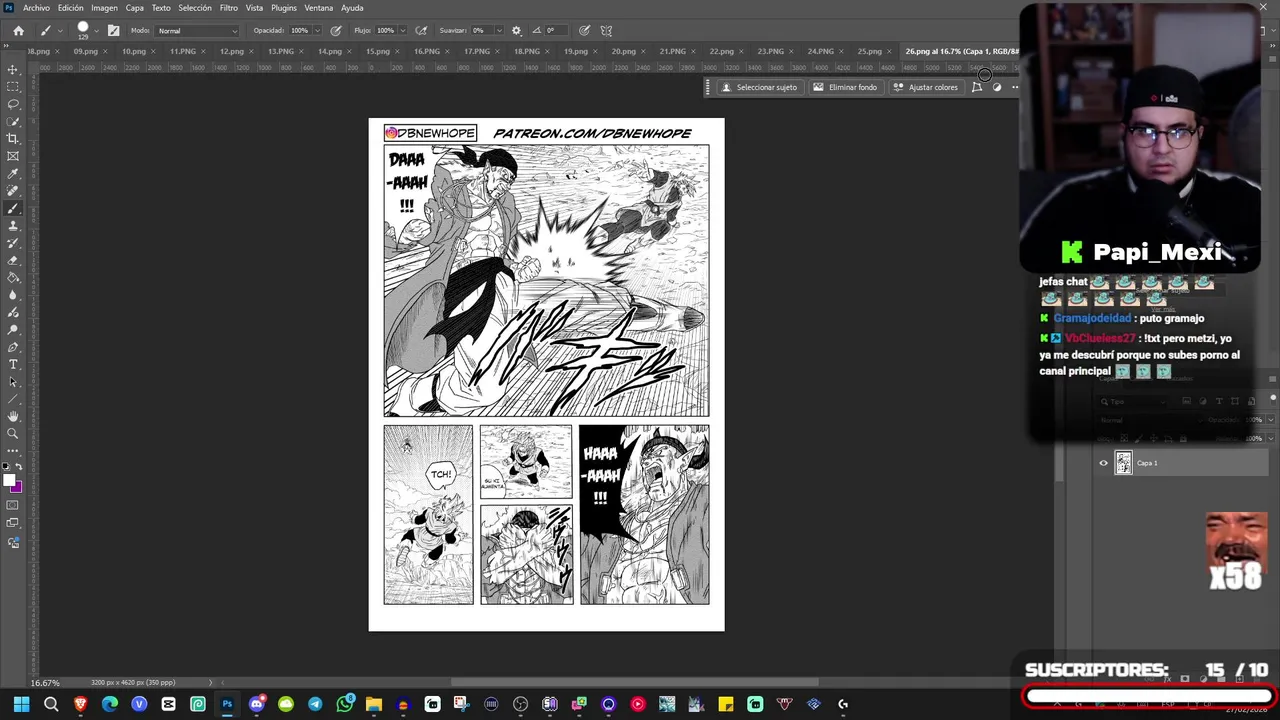Toggle pressure control for brush size

click(584, 31)
